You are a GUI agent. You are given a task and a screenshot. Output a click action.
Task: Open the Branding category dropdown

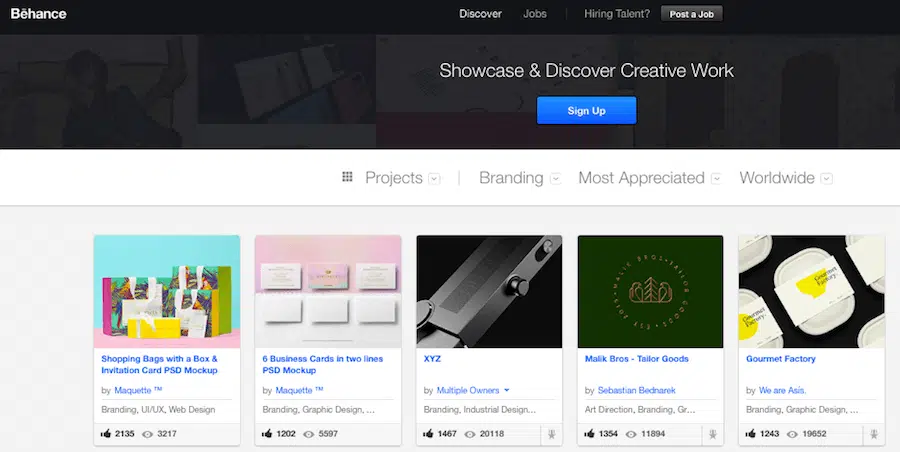[x=555, y=179]
